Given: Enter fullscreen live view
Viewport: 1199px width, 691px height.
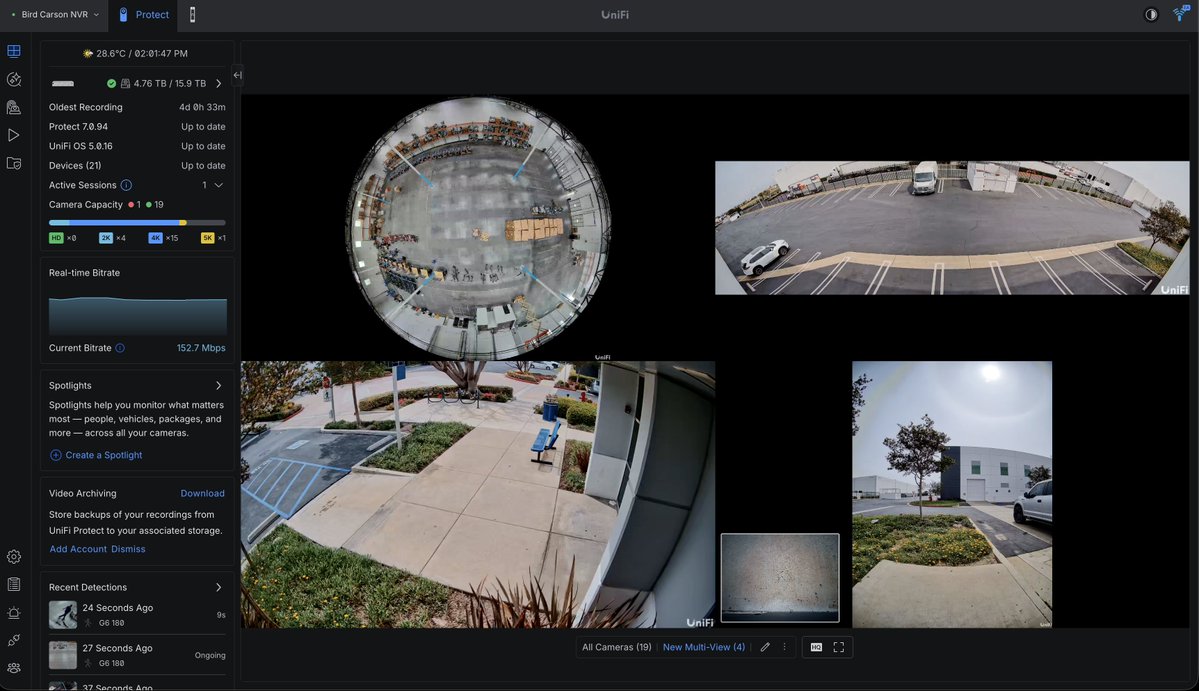Looking at the screenshot, I should tap(839, 647).
